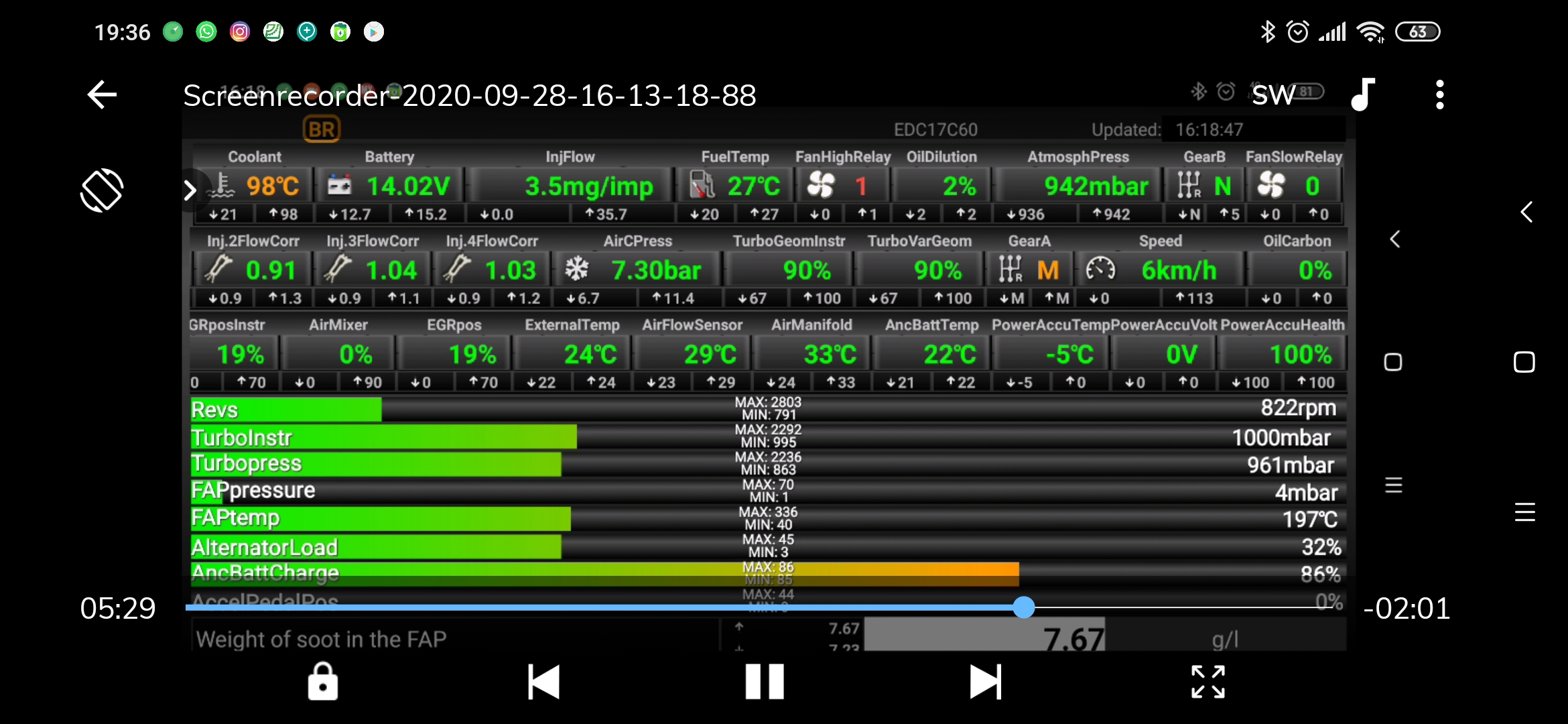Image resolution: width=1568 pixels, height=724 pixels.
Task: Open the audio track music note icon
Action: [x=1363, y=95]
